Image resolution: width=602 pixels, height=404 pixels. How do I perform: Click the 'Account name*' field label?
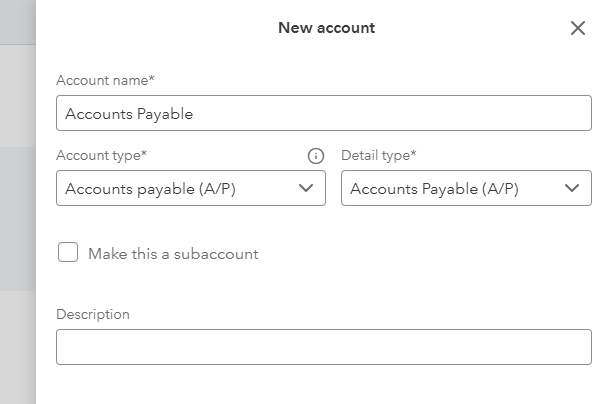(x=105, y=80)
